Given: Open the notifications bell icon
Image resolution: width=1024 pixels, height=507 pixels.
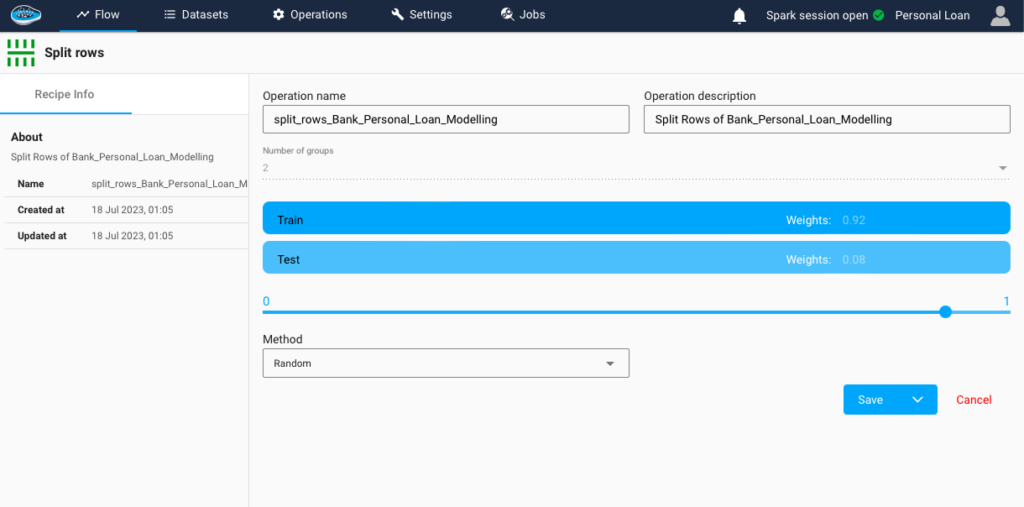Looking at the screenshot, I should tap(739, 16).
